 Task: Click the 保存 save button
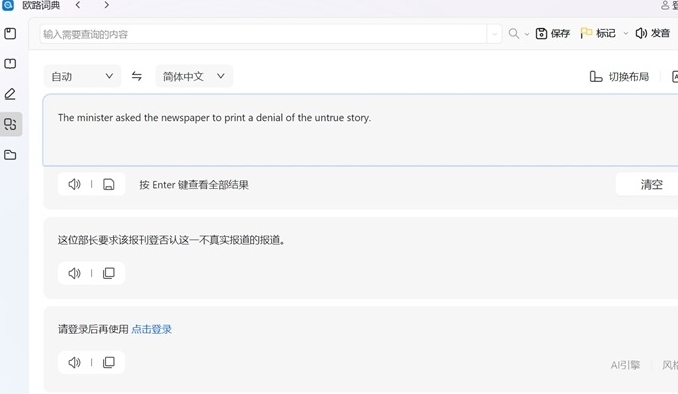coord(553,33)
